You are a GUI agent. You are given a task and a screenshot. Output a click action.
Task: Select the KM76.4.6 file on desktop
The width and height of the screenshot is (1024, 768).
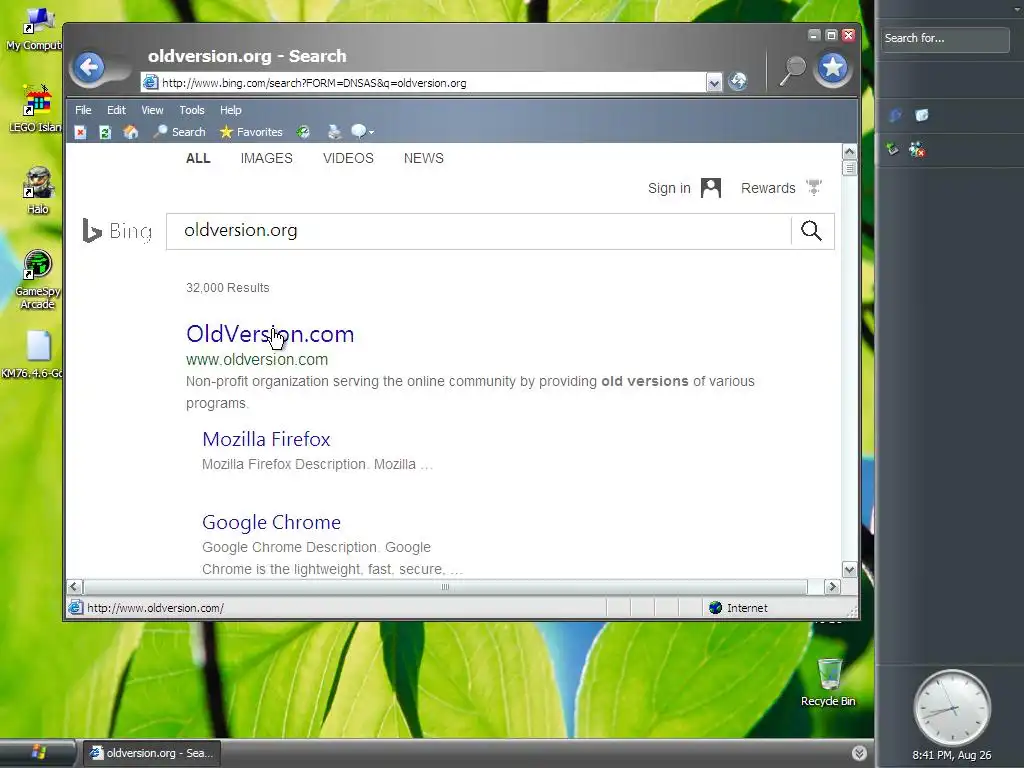tap(34, 355)
